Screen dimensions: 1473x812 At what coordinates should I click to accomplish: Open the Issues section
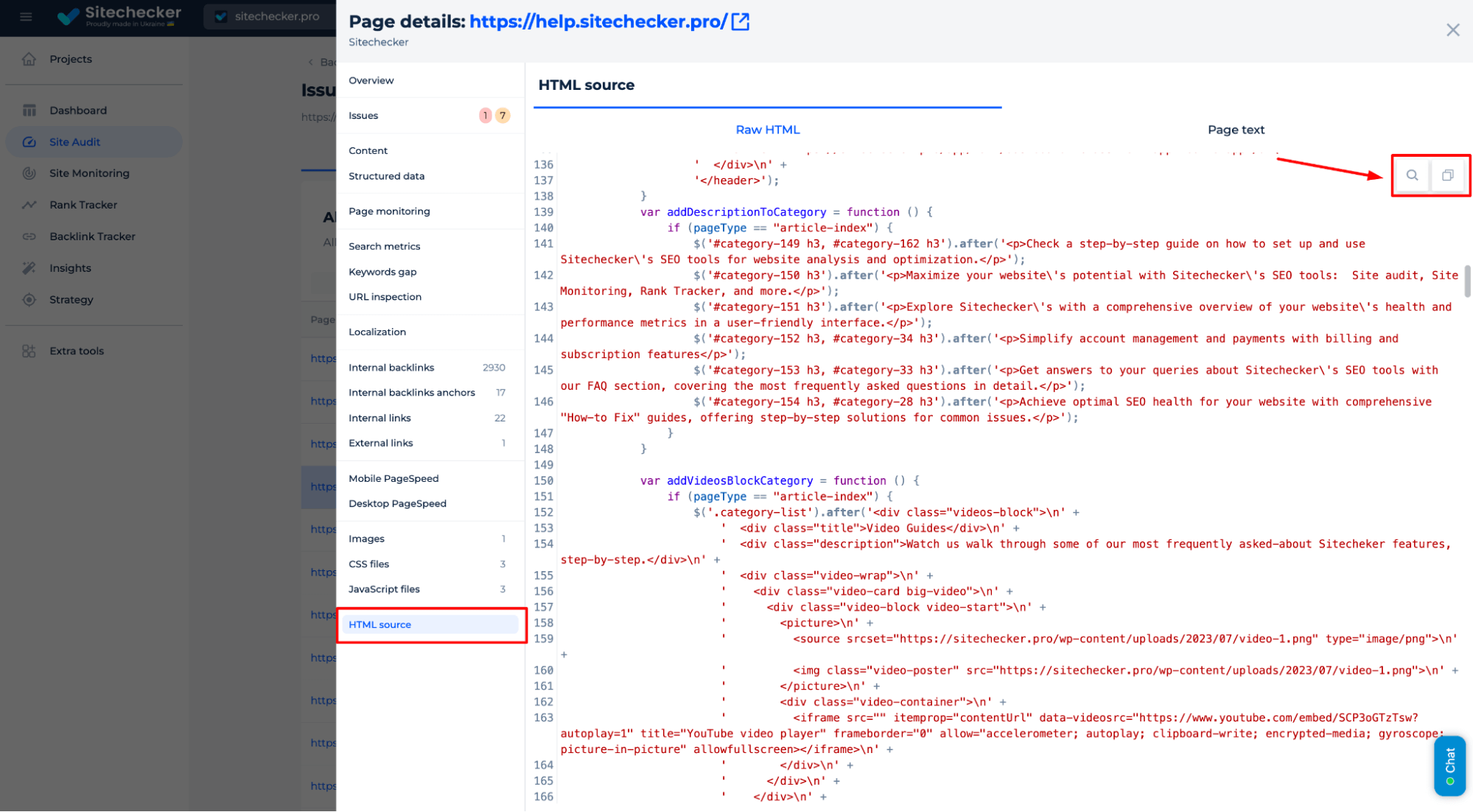tap(363, 116)
